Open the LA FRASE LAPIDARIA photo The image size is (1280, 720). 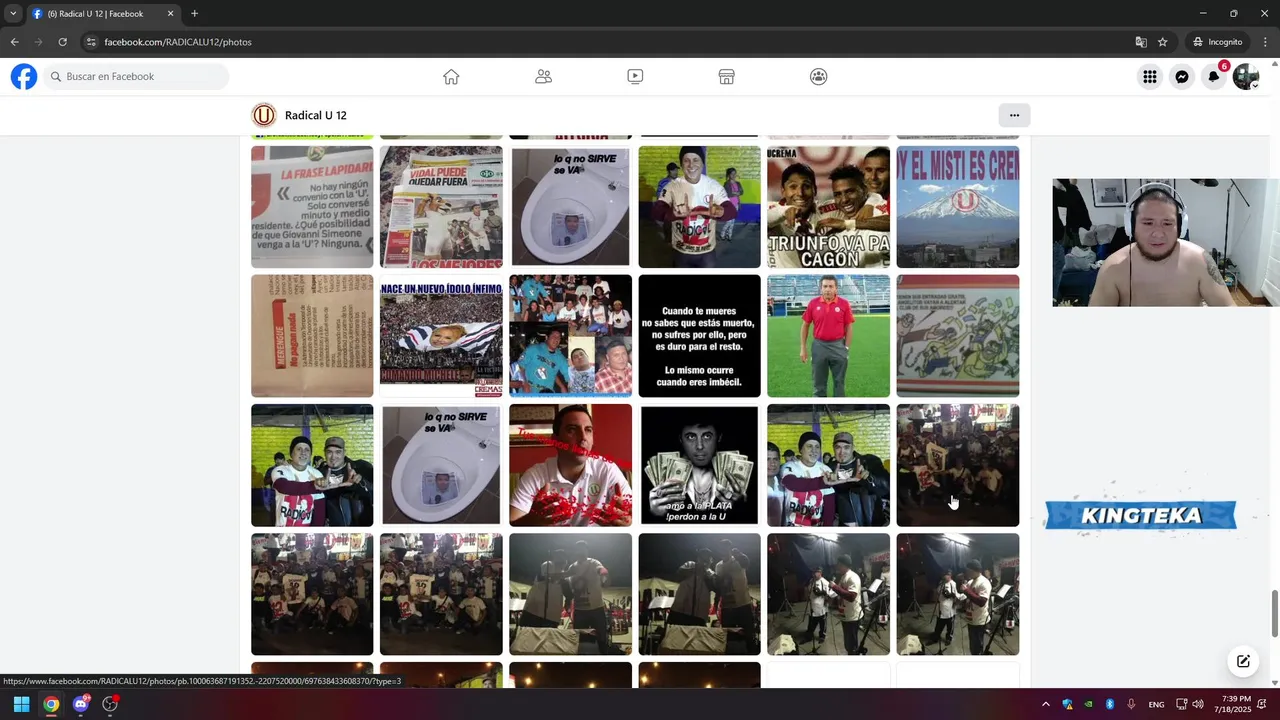312,207
